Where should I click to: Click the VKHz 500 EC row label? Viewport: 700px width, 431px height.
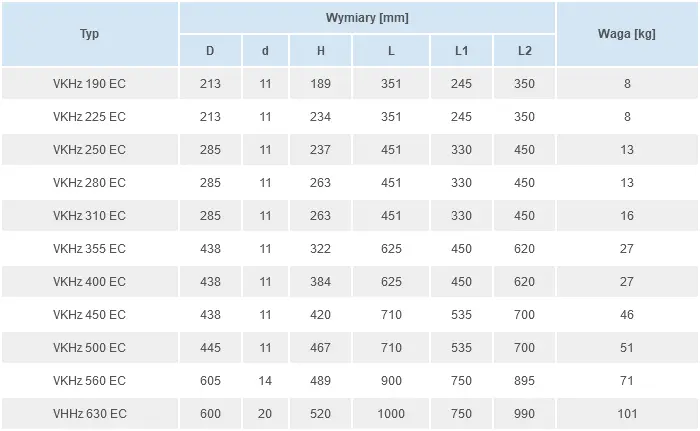pyautogui.click(x=89, y=348)
